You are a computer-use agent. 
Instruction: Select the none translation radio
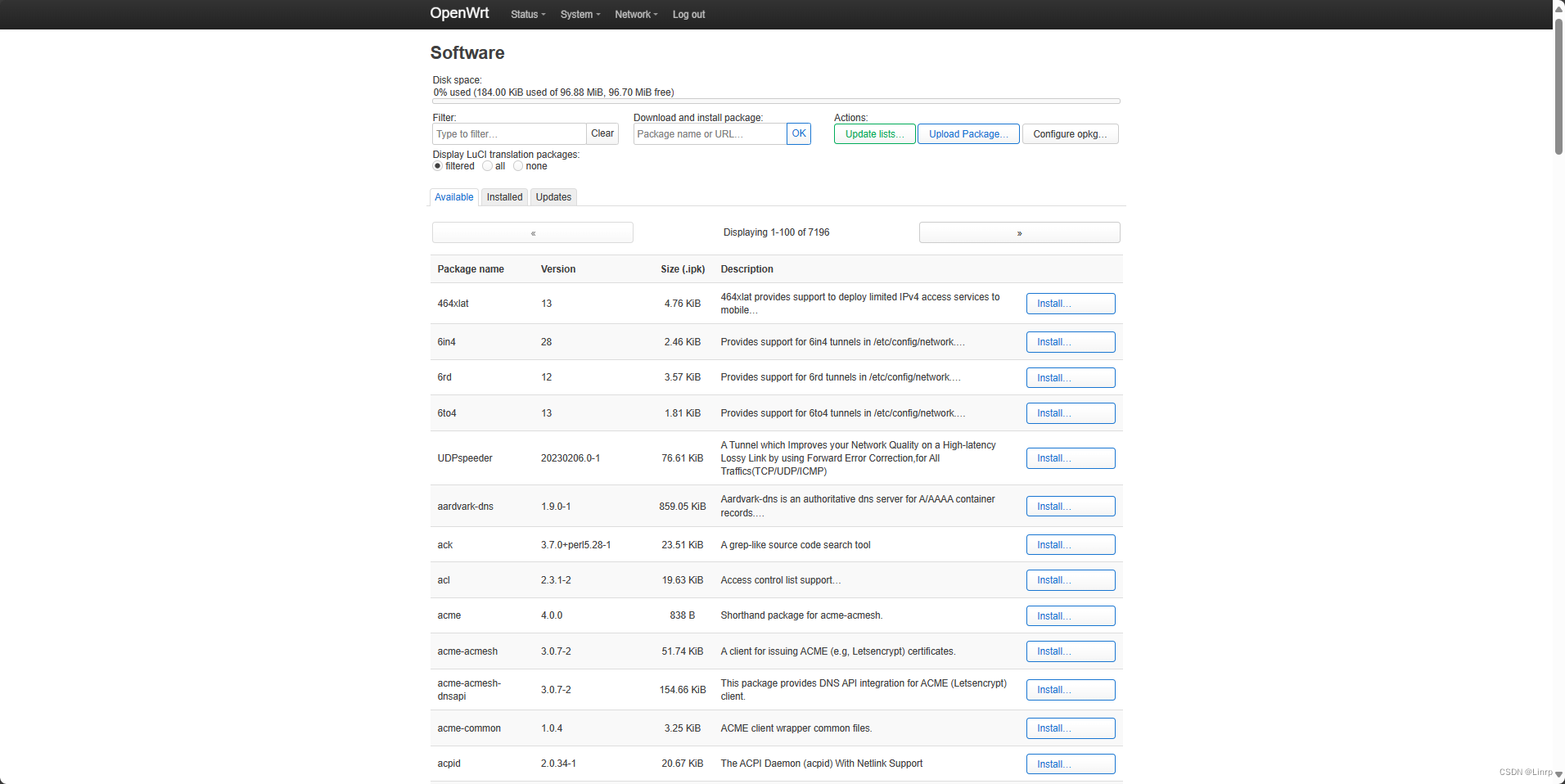coord(518,166)
